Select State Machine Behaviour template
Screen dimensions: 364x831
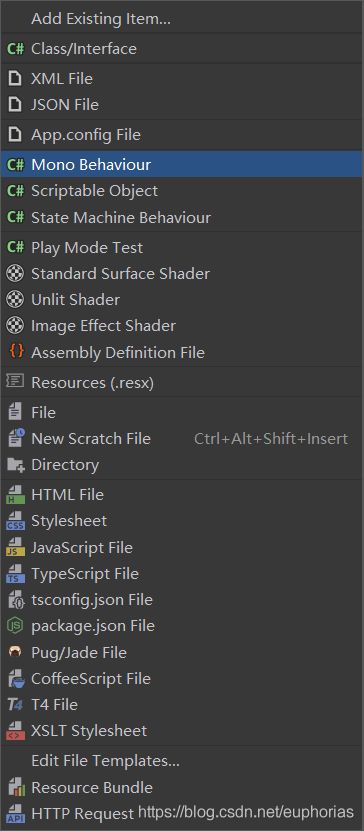pos(182,217)
